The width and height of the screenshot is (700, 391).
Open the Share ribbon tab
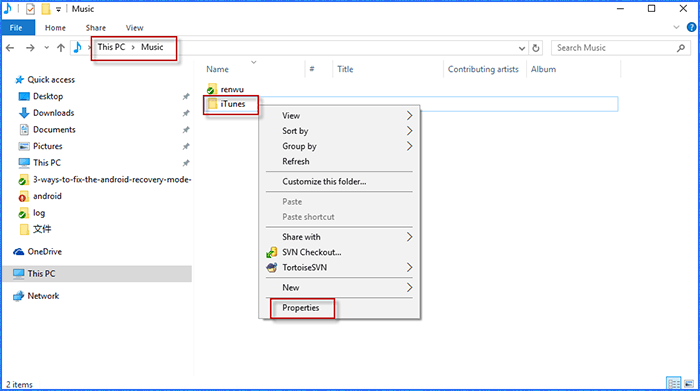coord(96,28)
